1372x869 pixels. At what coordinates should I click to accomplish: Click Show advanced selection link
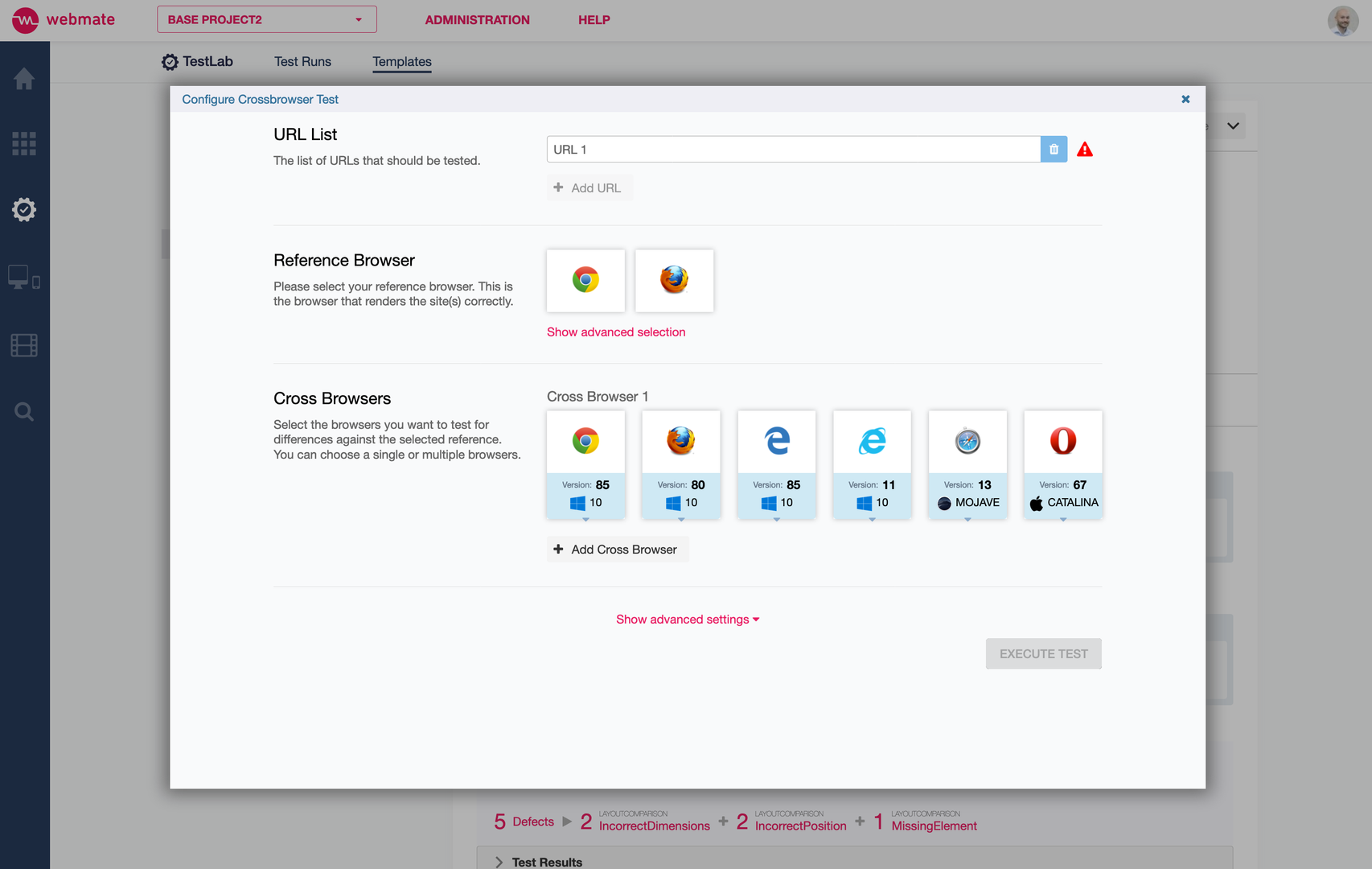(x=616, y=332)
